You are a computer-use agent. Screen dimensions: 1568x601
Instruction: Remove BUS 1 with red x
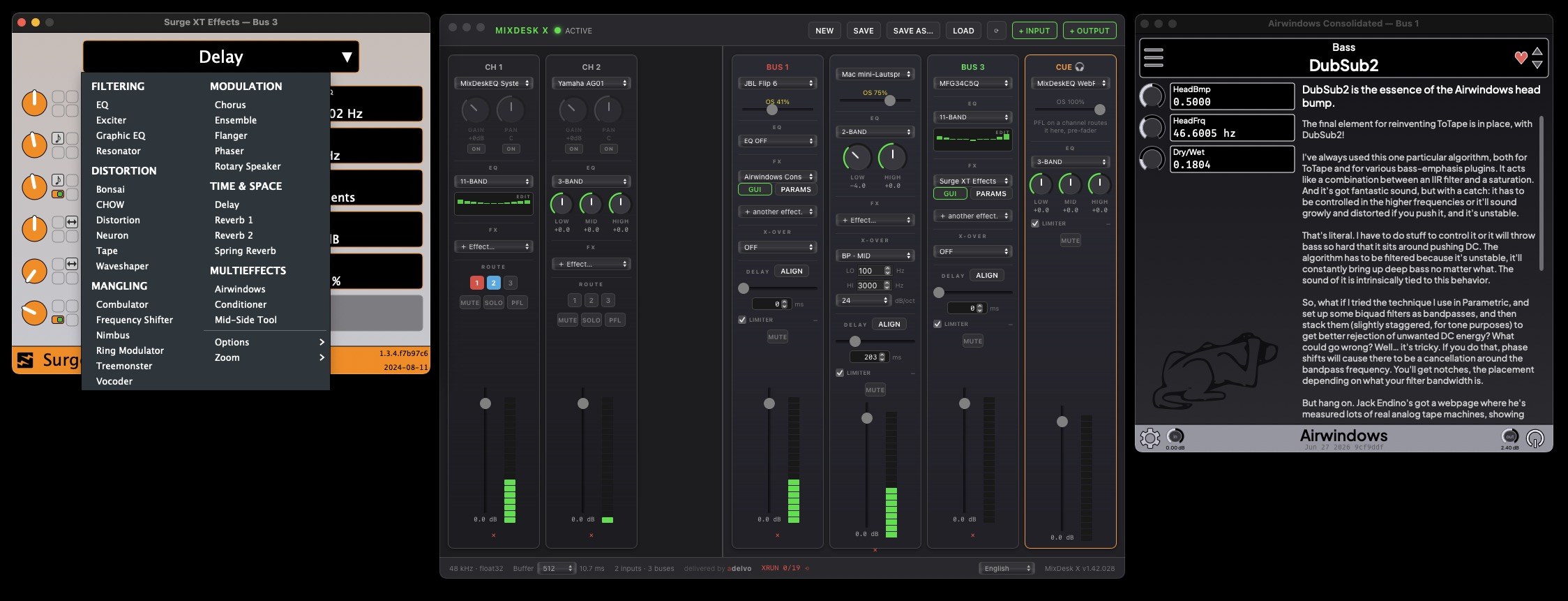777,535
